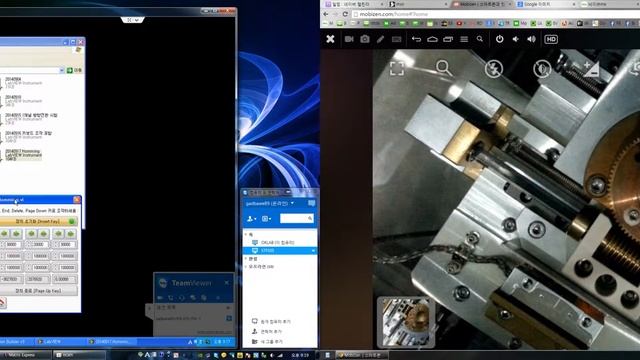The image size is (640, 360).
Task: Collapse the session list section in TeamViewer panel
Action: [229, 307]
